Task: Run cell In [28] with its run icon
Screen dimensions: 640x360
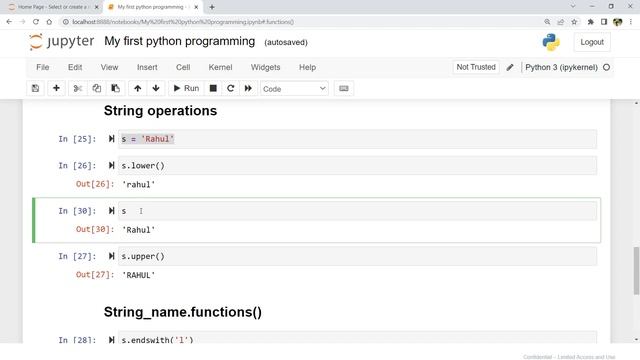Action: pos(111,340)
